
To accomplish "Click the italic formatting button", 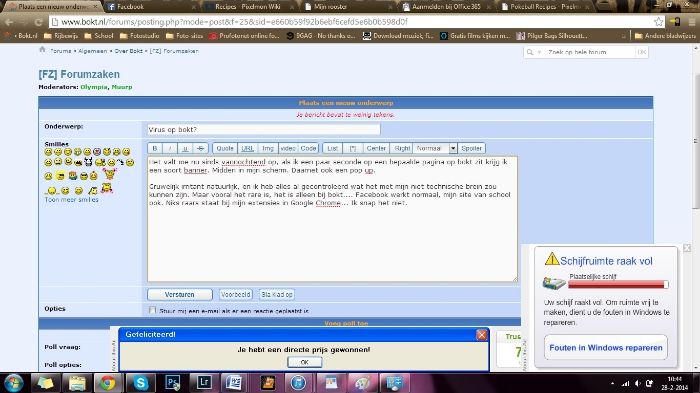I will [x=170, y=148].
